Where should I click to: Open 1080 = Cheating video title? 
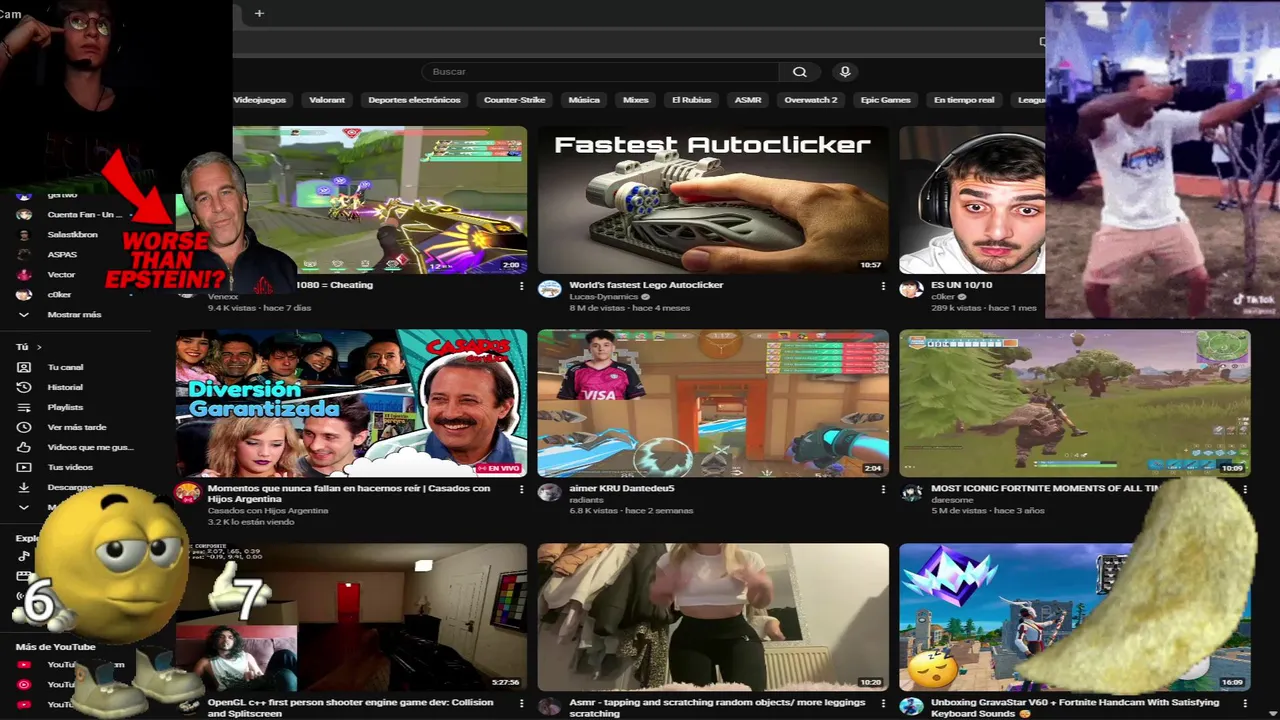[334, 285]
